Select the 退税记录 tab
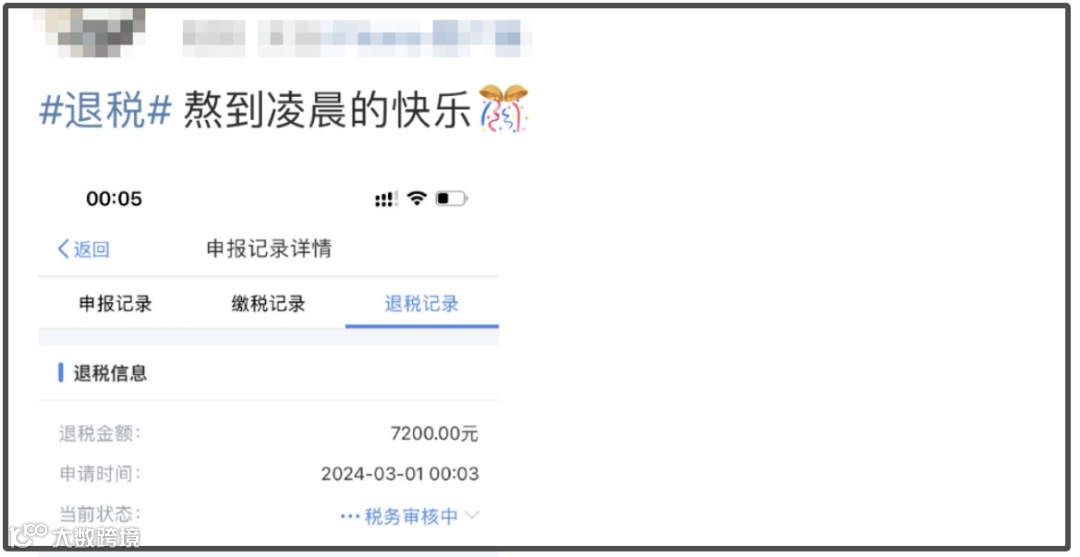 [422, 304]
